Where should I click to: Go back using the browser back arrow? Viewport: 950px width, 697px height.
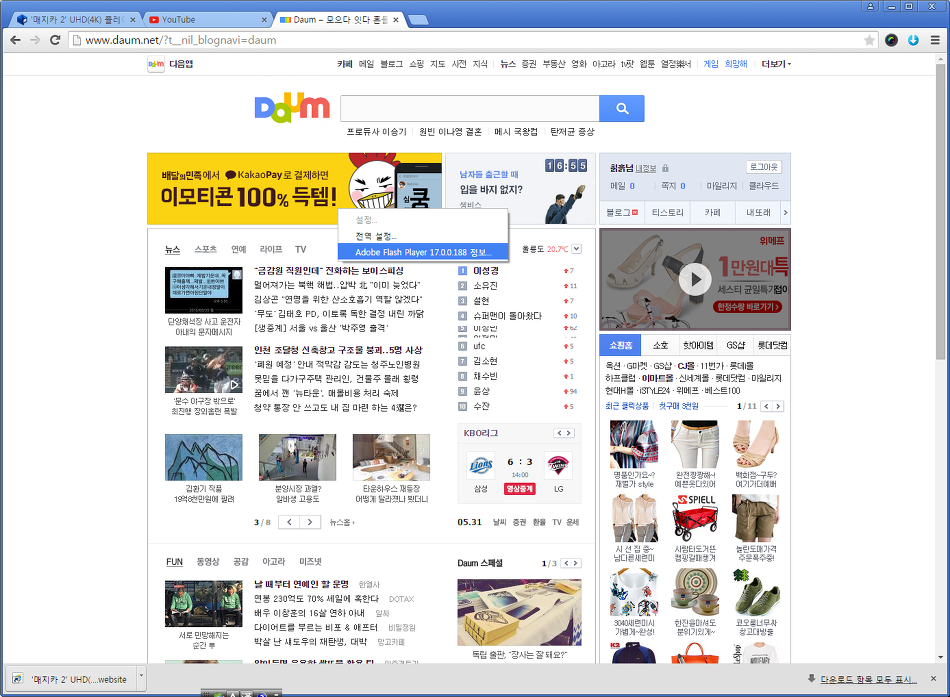(16, 40)
